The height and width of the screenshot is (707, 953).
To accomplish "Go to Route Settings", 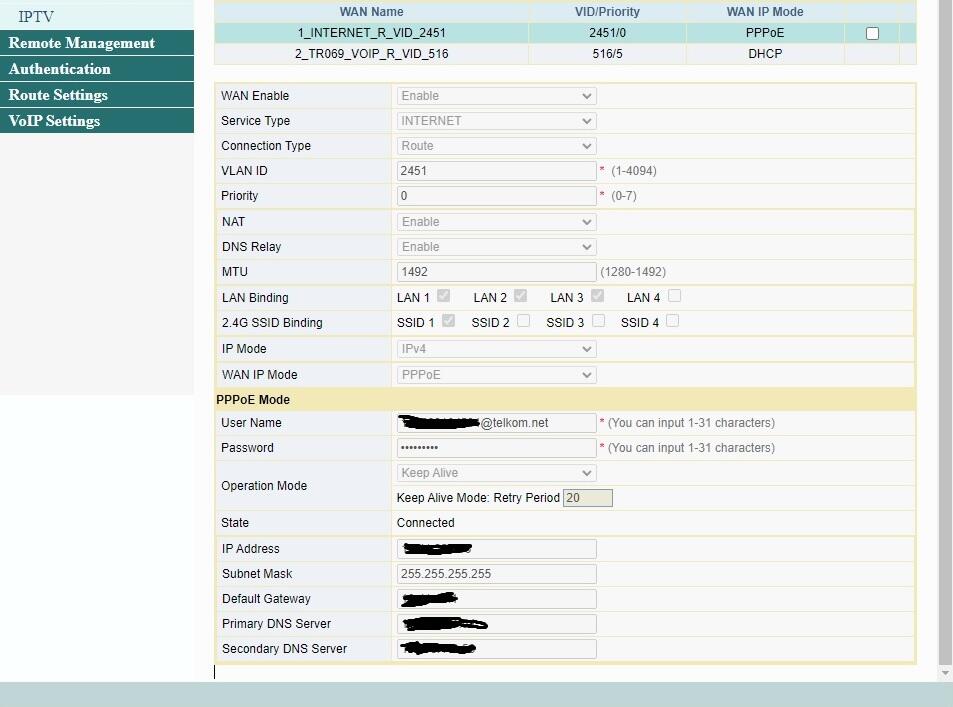I will (58, 95).
